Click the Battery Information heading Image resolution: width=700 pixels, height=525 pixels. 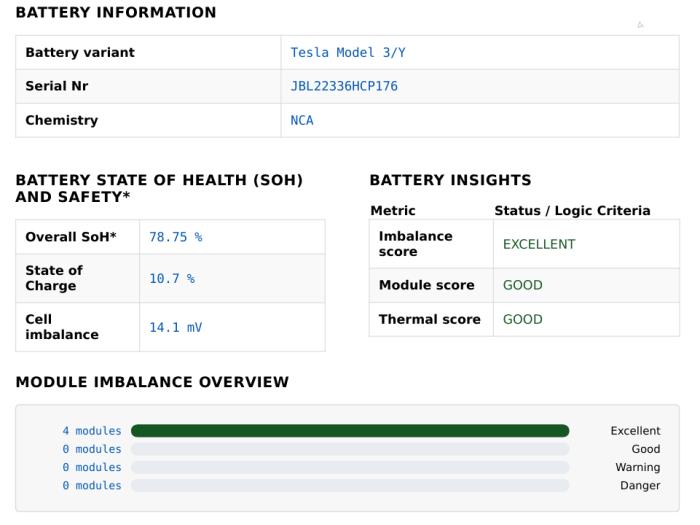116,12
